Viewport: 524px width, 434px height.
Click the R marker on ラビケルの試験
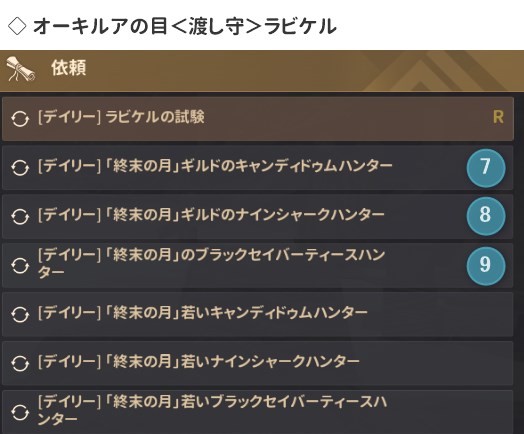point(498,117)
